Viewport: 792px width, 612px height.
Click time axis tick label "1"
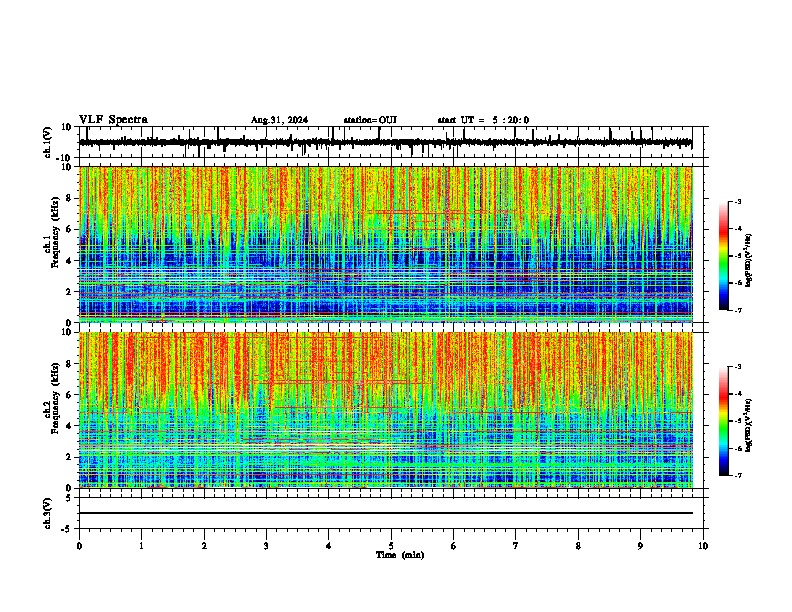click(141, 546)
